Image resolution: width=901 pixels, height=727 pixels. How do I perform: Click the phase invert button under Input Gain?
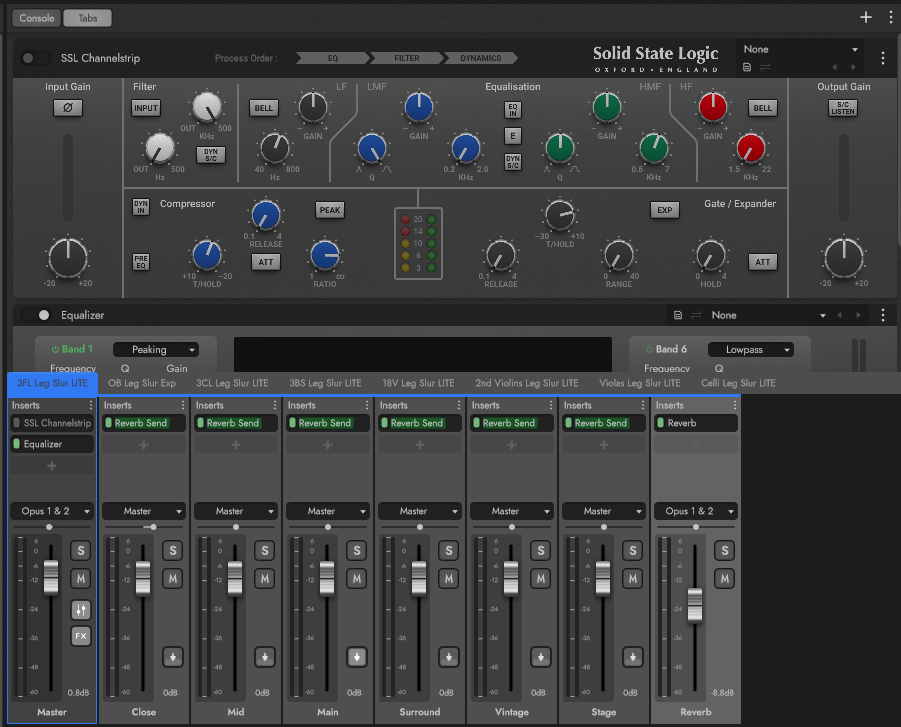click(x=68, y=108)
